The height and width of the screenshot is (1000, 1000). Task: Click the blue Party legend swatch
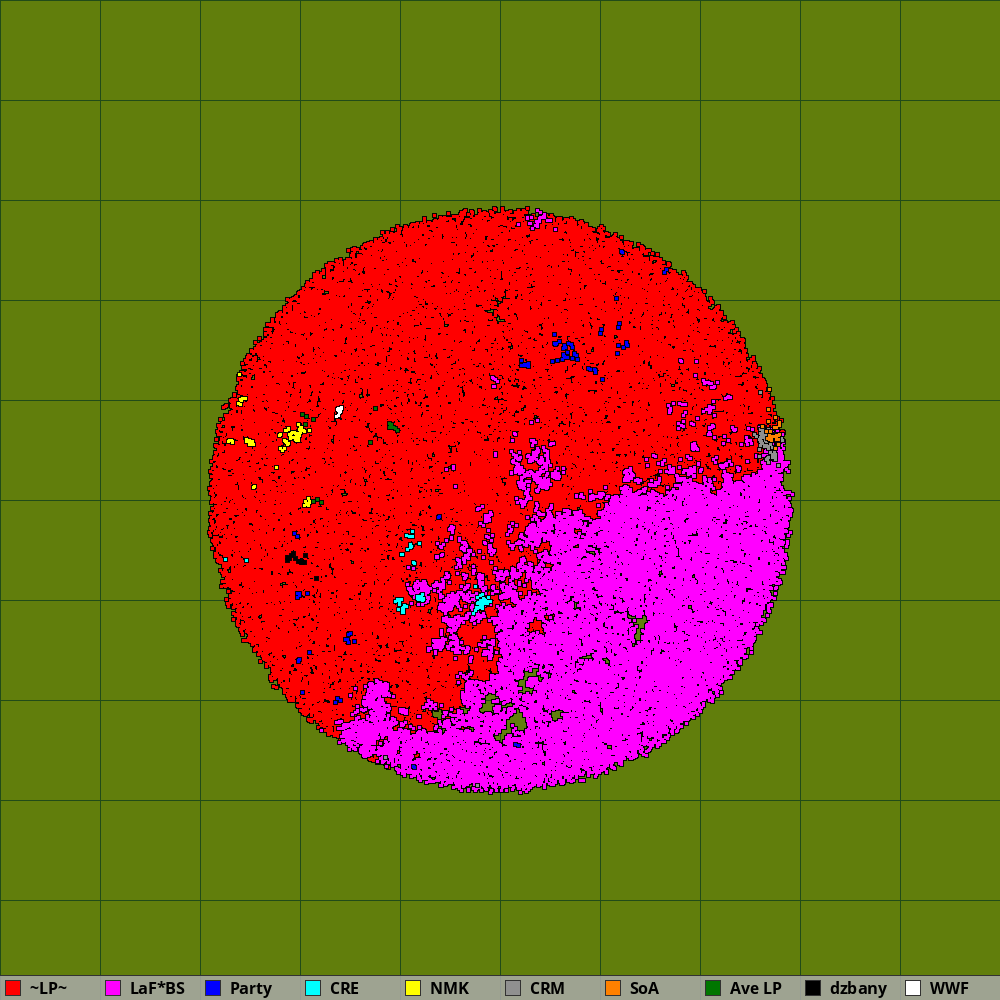pyautogui.click(x=213, y=988)
